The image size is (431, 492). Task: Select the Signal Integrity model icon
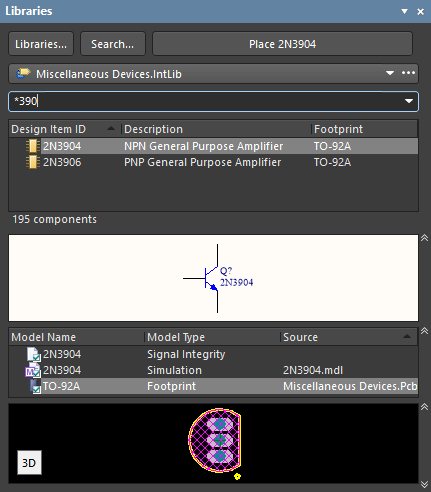(34, 354)
